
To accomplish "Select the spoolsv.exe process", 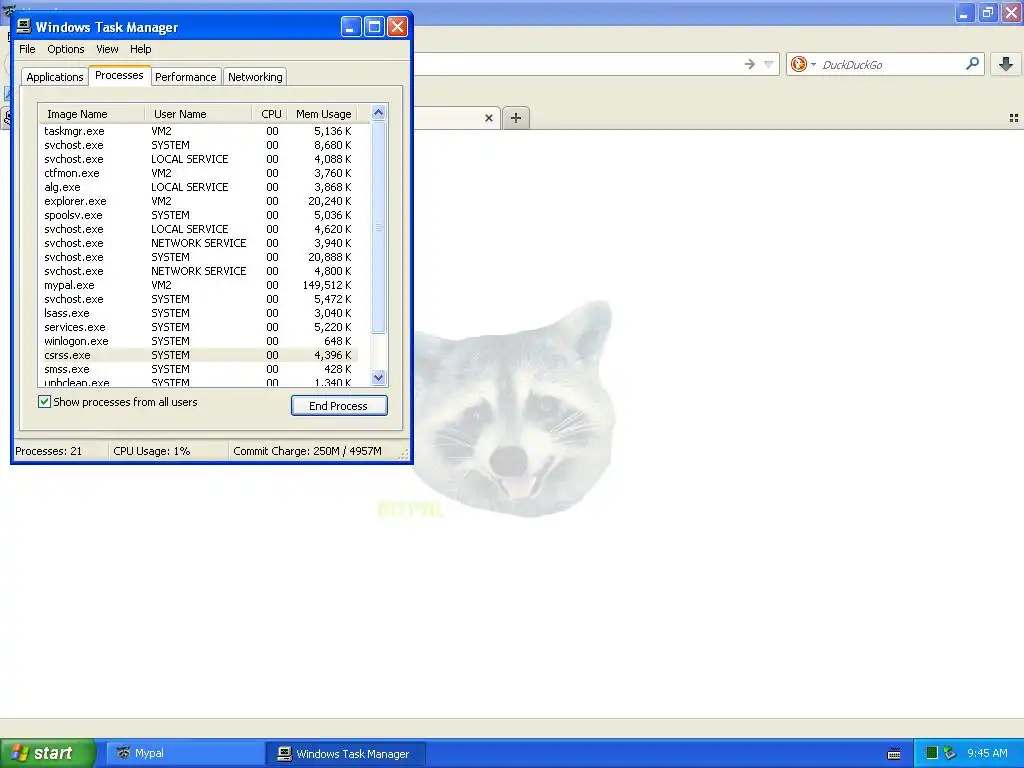I will [198, 216].
